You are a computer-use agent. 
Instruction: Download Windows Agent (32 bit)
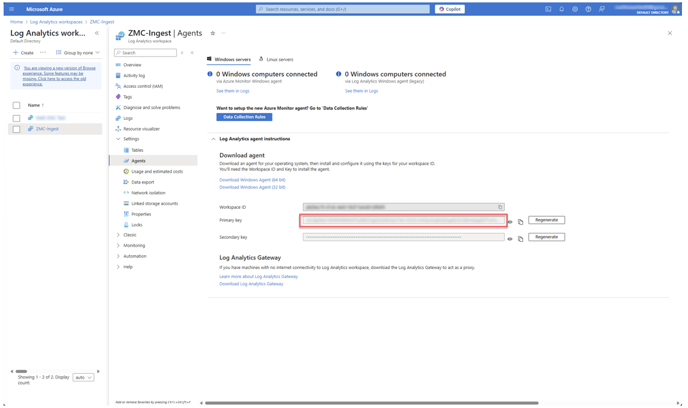point(252,187)
